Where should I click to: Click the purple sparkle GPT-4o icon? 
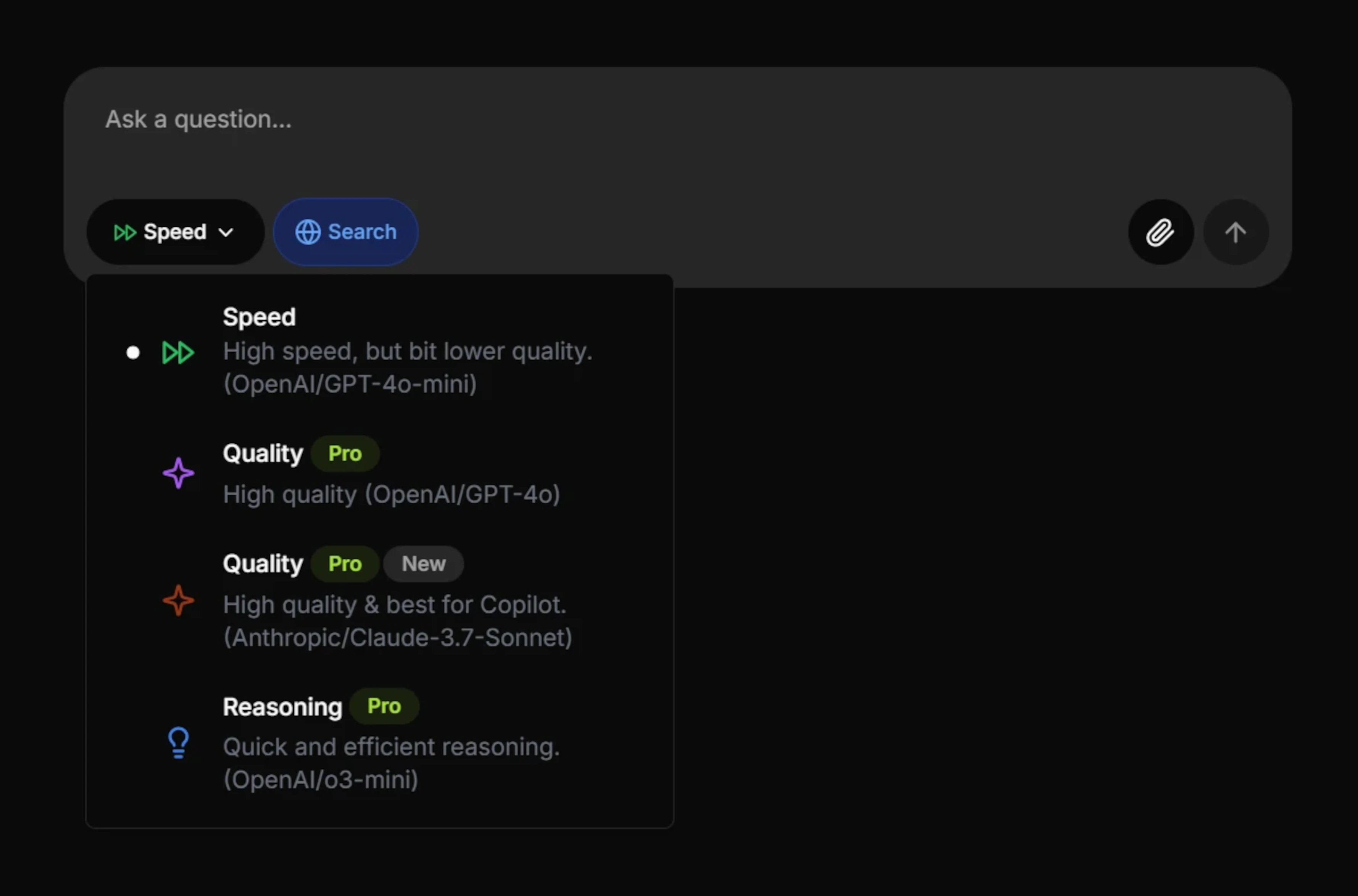tap(178, 473)
